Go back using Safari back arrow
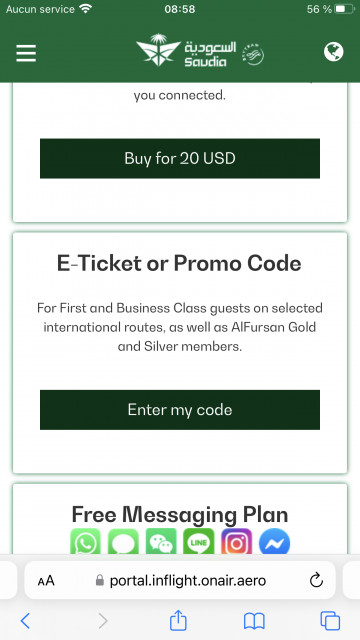360x640 pixels. tap(25, 621)
